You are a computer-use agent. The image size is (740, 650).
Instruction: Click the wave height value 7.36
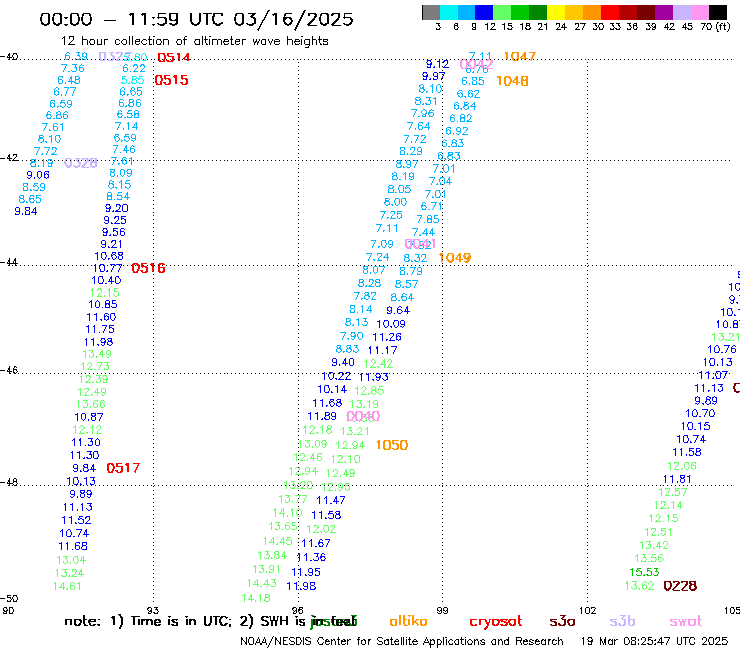pos(73,68)
